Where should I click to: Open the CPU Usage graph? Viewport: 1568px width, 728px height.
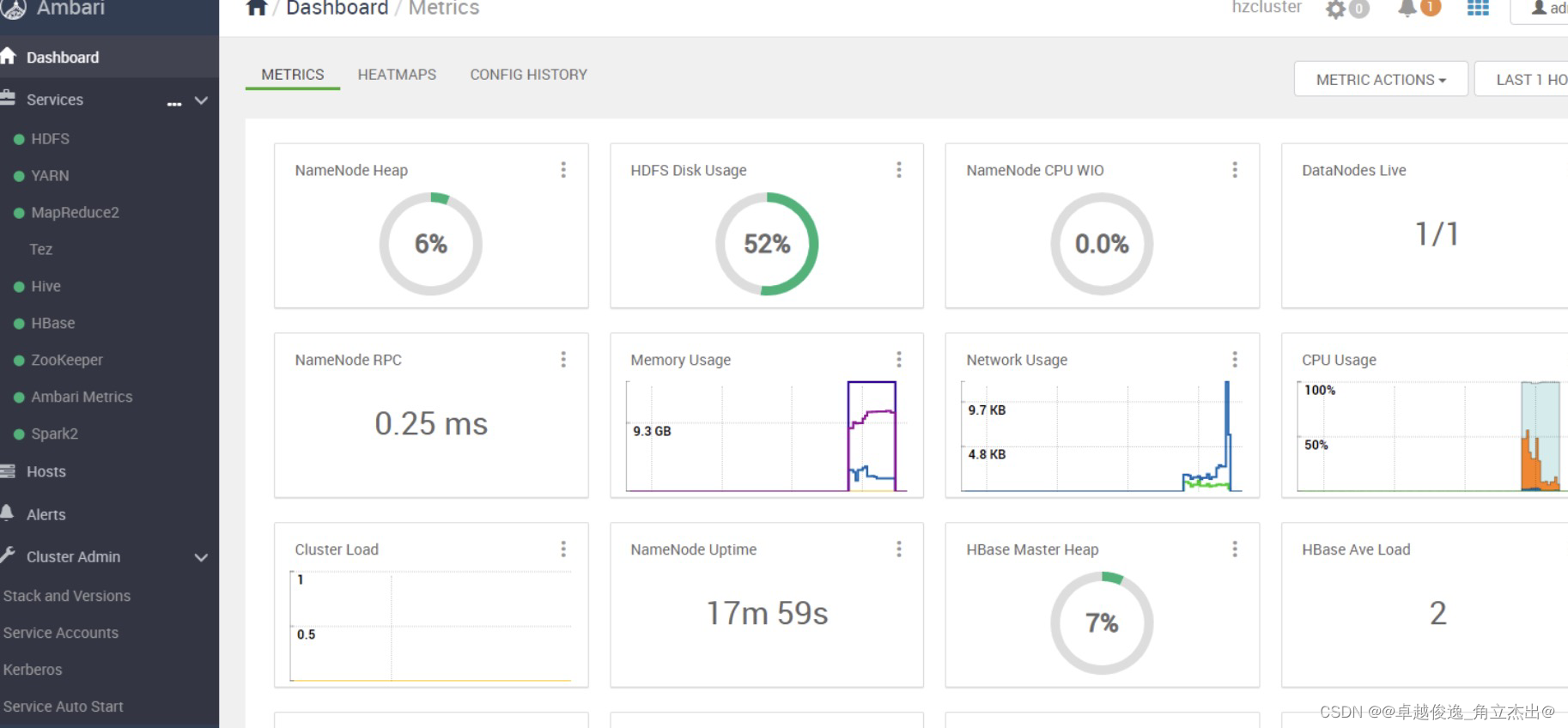pyautogui.click(x=1432, y=436)
